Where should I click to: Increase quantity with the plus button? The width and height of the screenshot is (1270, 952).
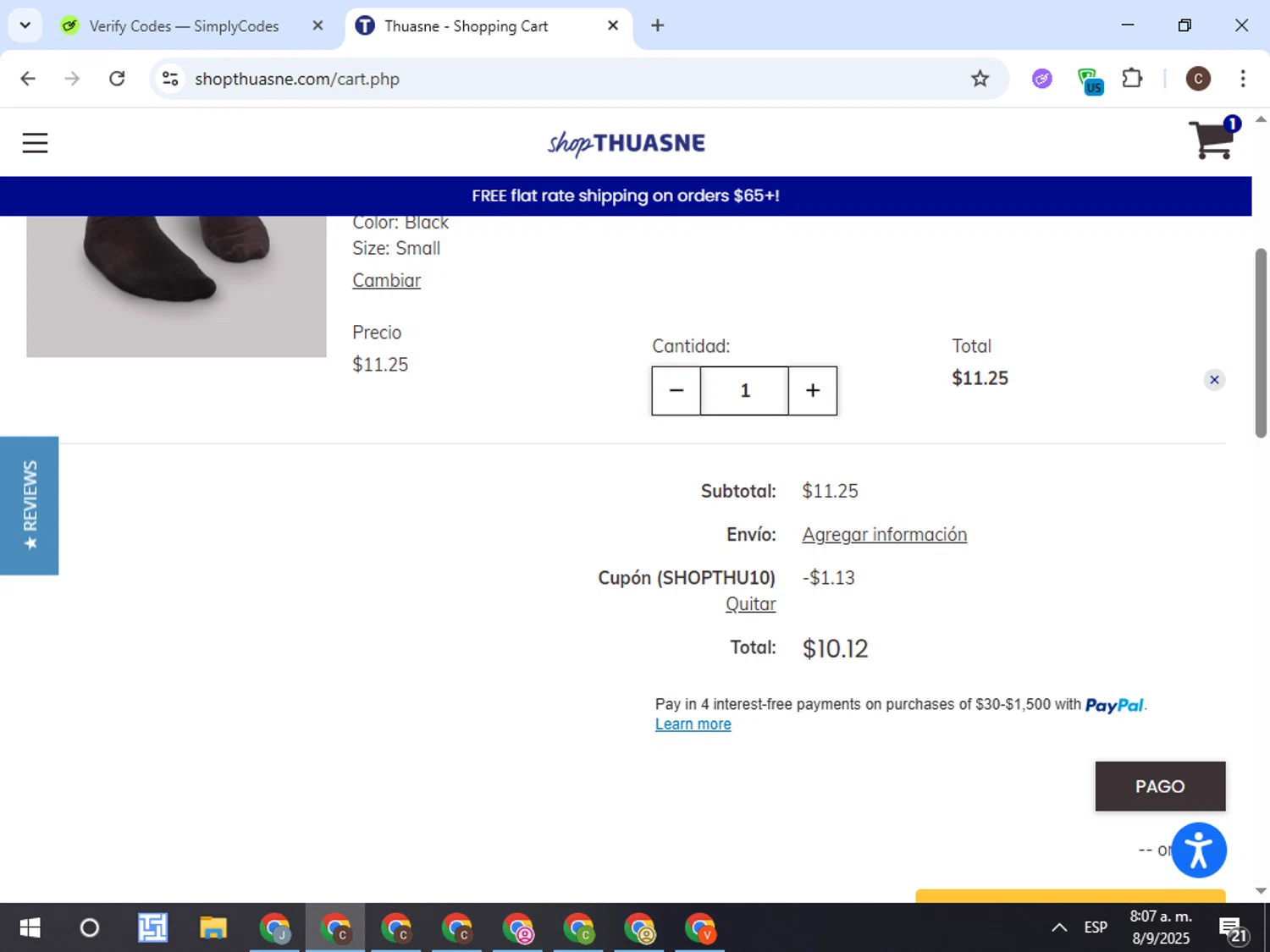(x=813, y=390)
